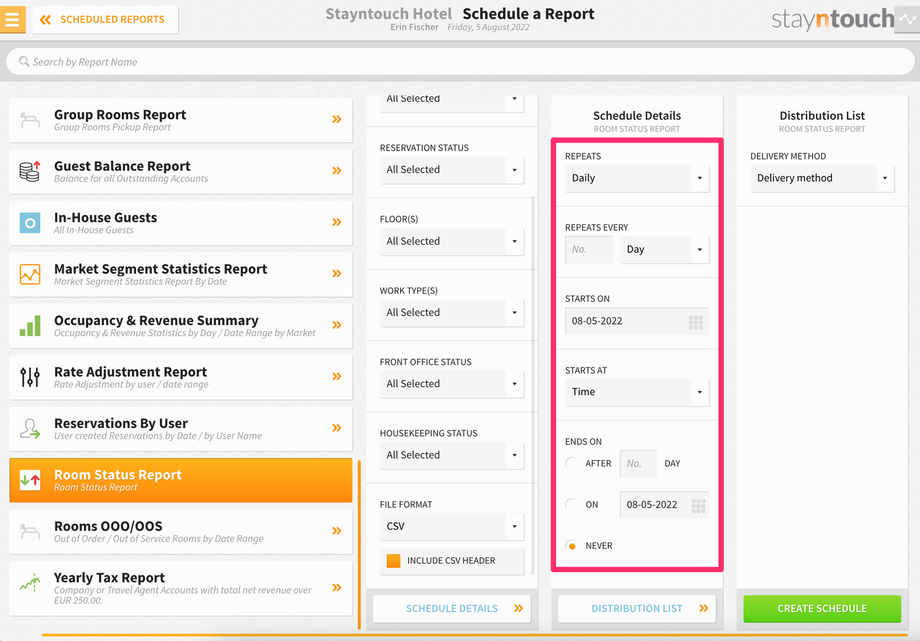Open Group Rooms Report via its chevron
Screen dimensions: 920x641
pyautogui.click(x=337, y=119)
